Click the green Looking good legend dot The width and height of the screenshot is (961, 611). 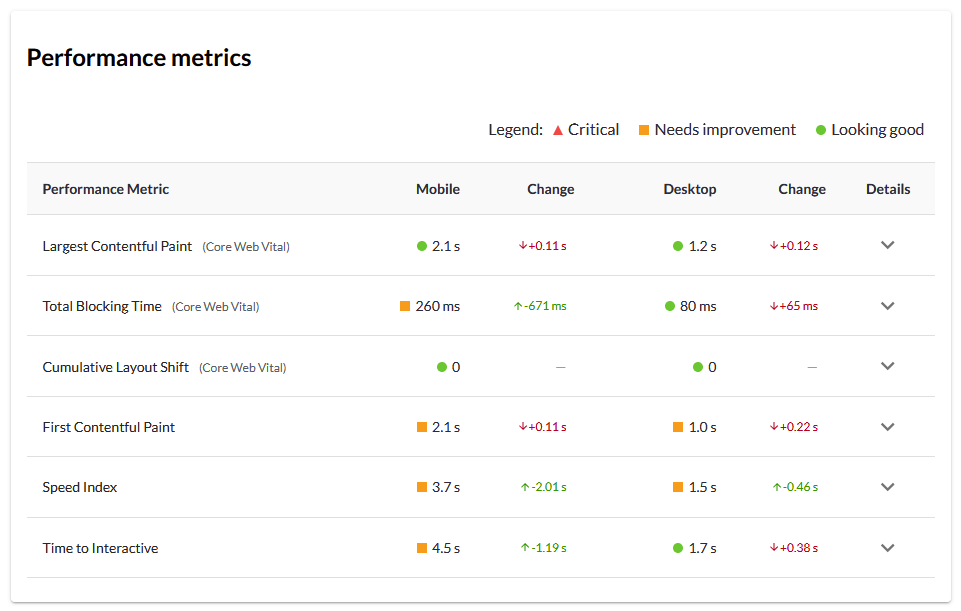[x=820, y=128]
